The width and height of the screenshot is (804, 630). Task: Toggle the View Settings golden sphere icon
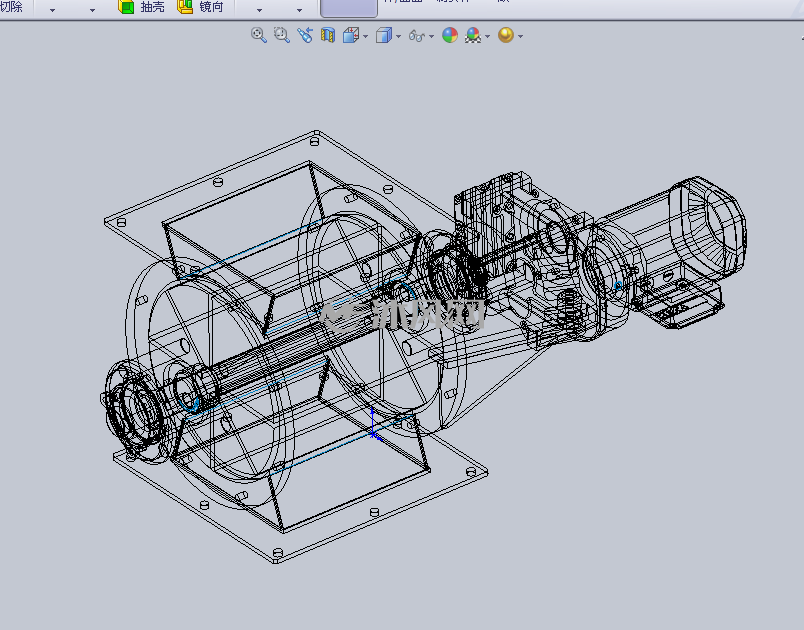[506, 35]
